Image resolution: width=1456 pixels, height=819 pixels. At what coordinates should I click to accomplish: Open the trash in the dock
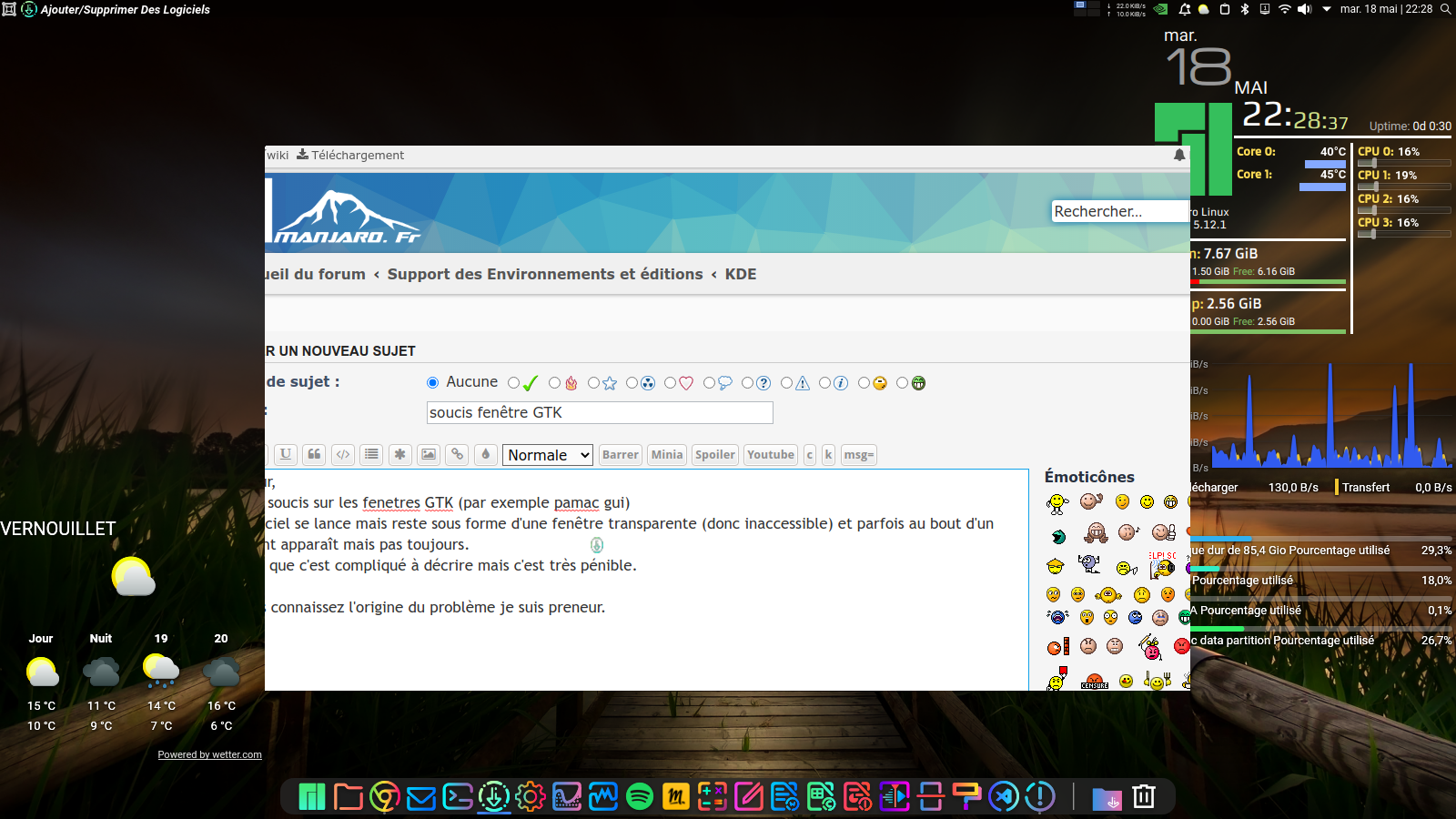click(x=1144, y=797)
